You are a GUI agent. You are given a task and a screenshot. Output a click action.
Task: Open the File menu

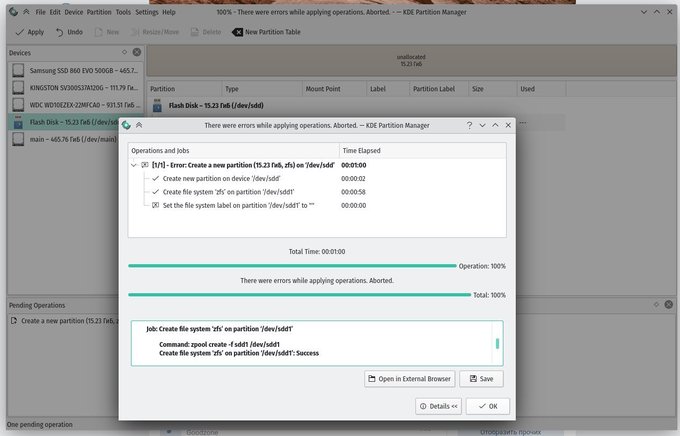[40, 12]
